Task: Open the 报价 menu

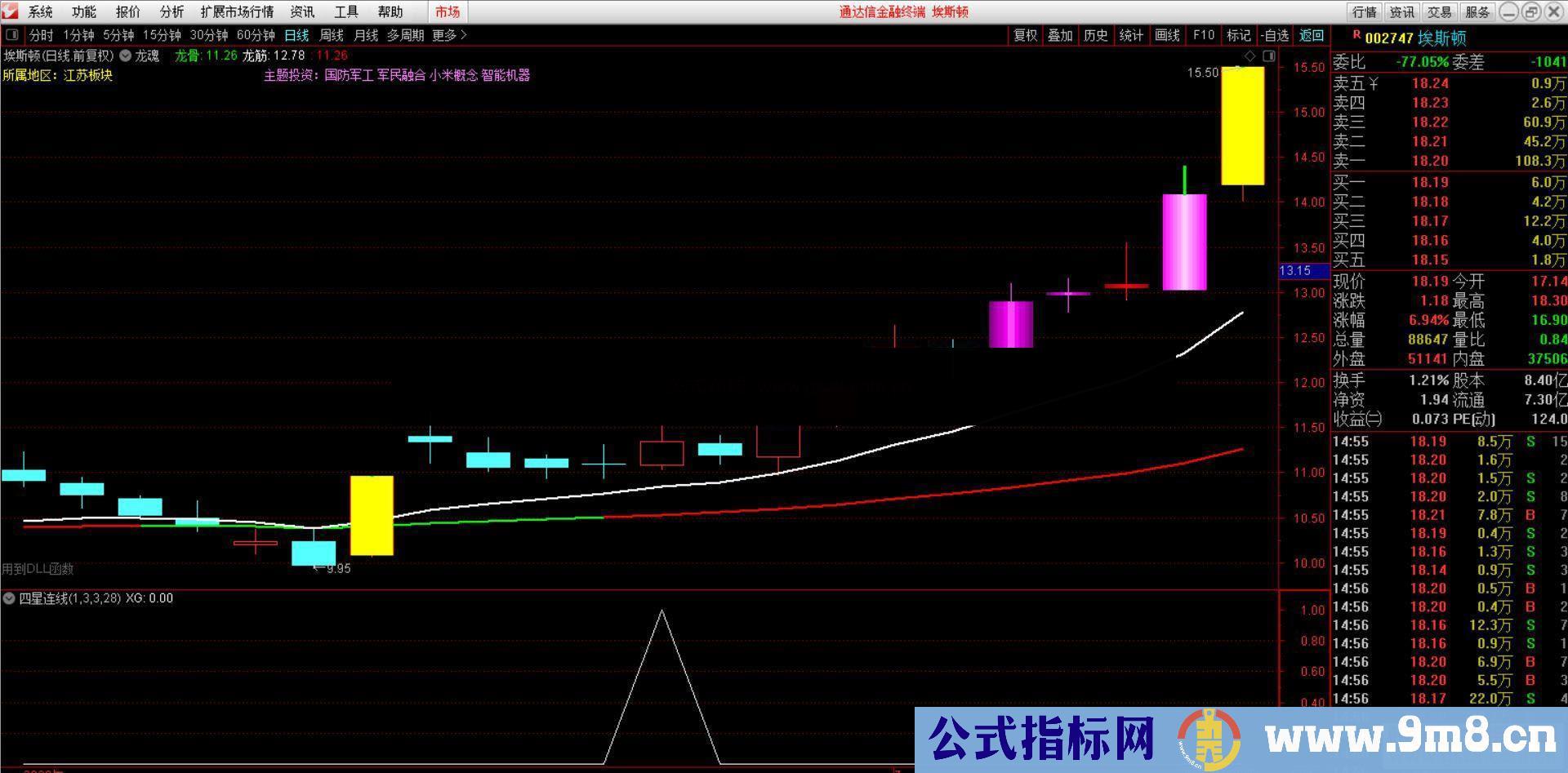Action: coord(127,11)
